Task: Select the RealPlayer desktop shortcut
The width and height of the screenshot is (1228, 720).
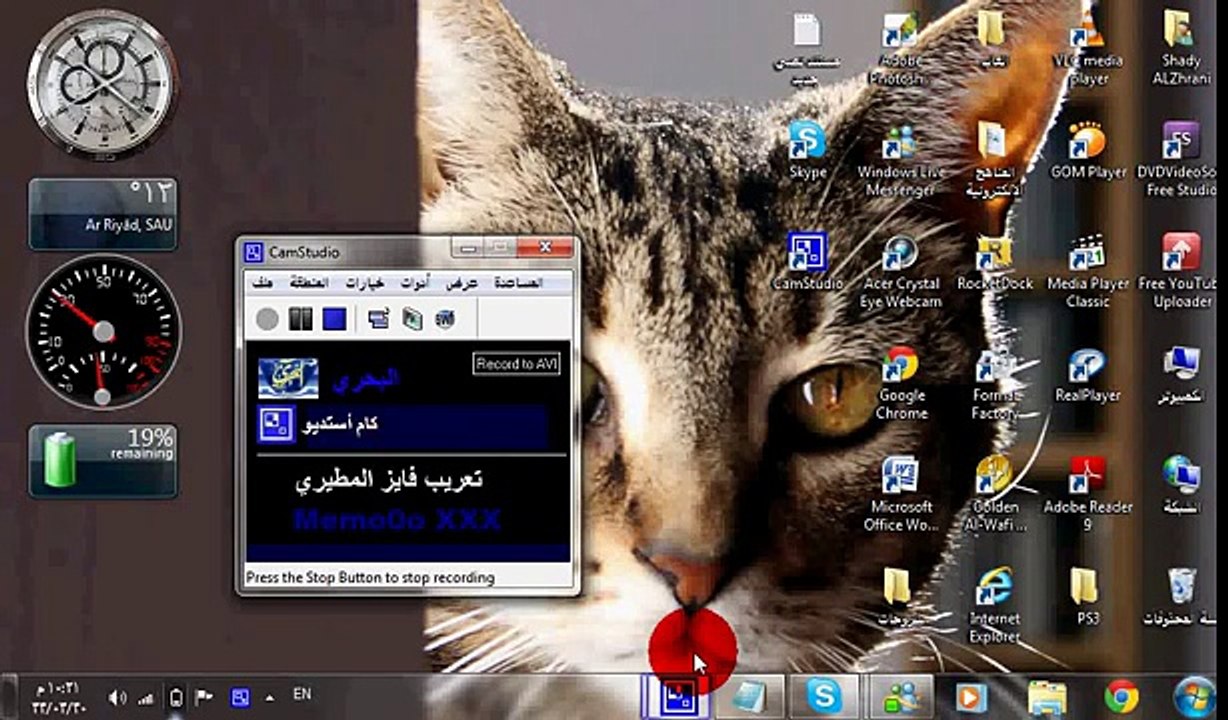Action: click(1088, 374)
